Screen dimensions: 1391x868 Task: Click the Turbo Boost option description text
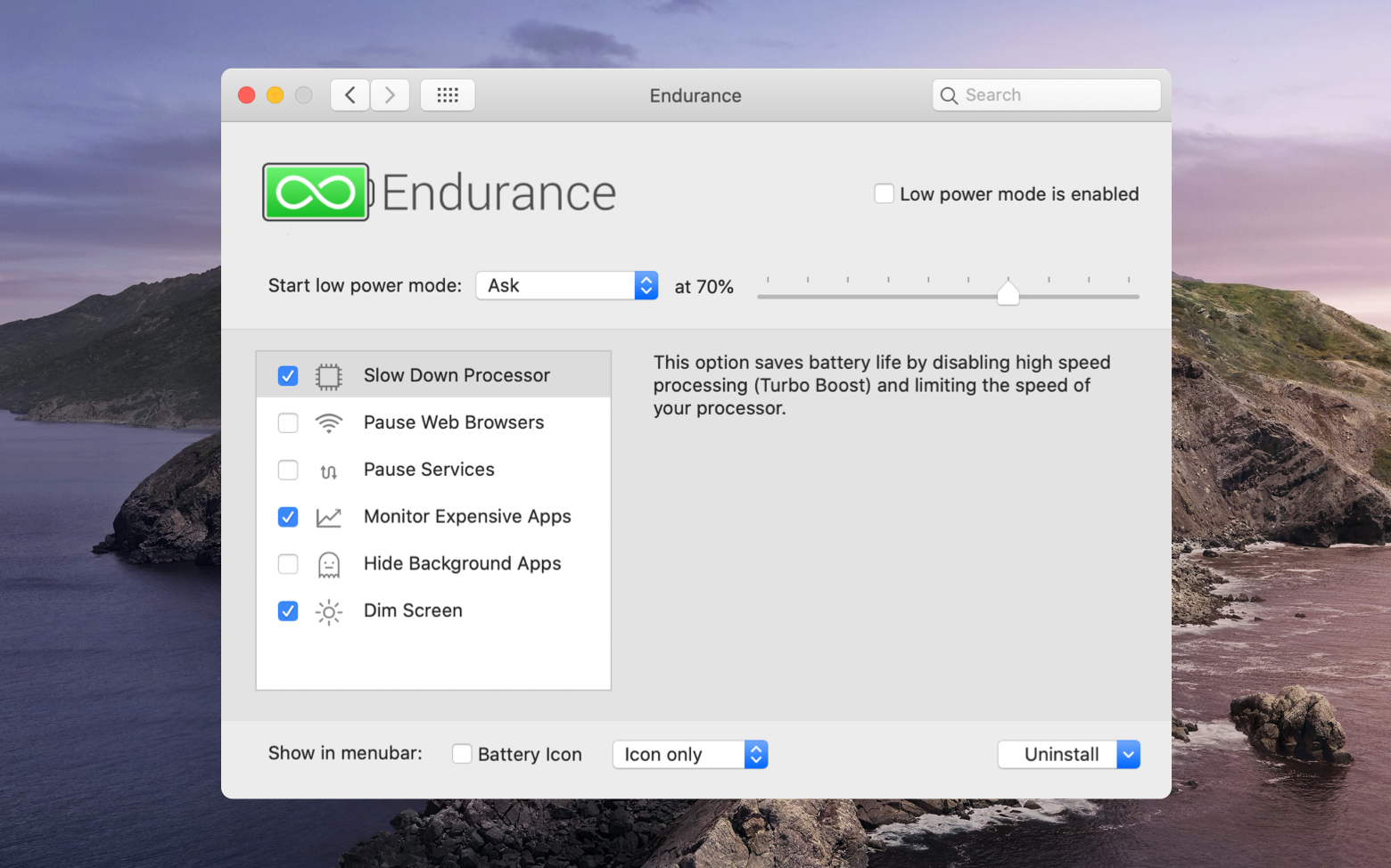coord(882,385)
